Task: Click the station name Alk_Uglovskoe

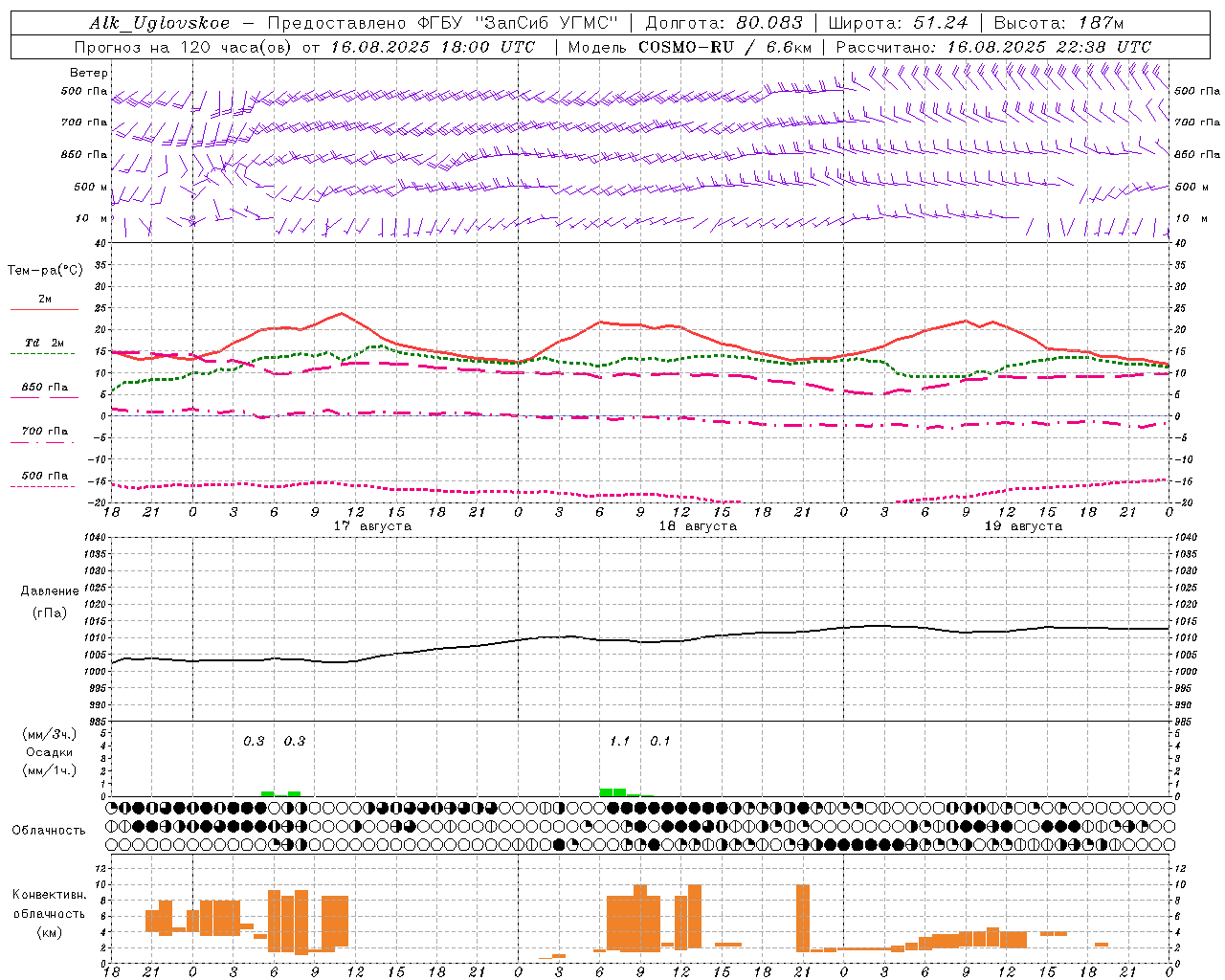Action: (x=160, y=23)
